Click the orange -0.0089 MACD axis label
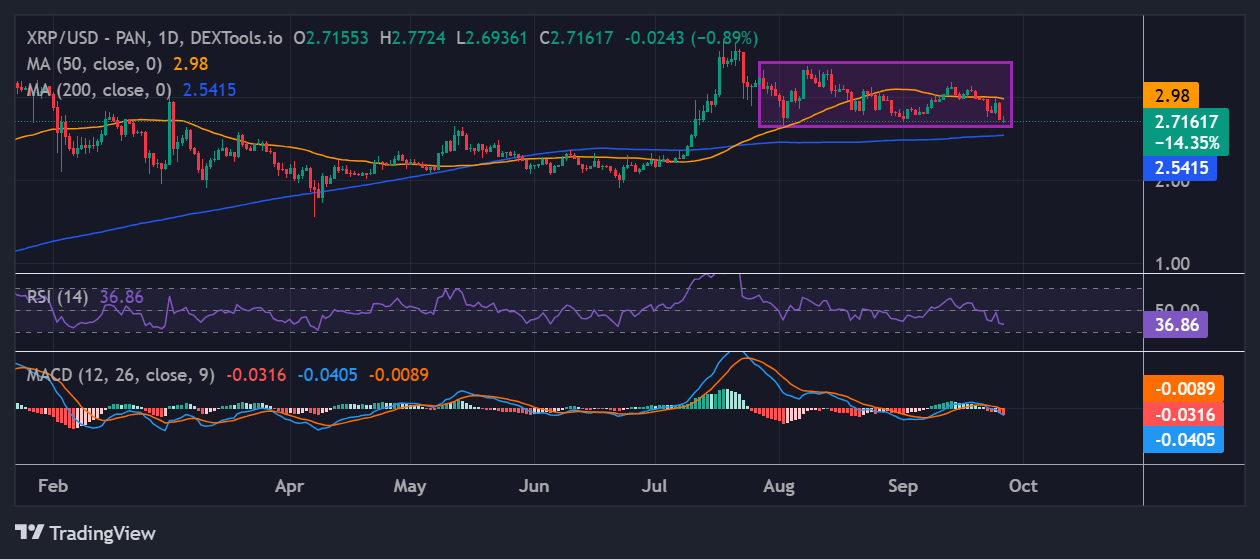 click(x=1184, y=388)
